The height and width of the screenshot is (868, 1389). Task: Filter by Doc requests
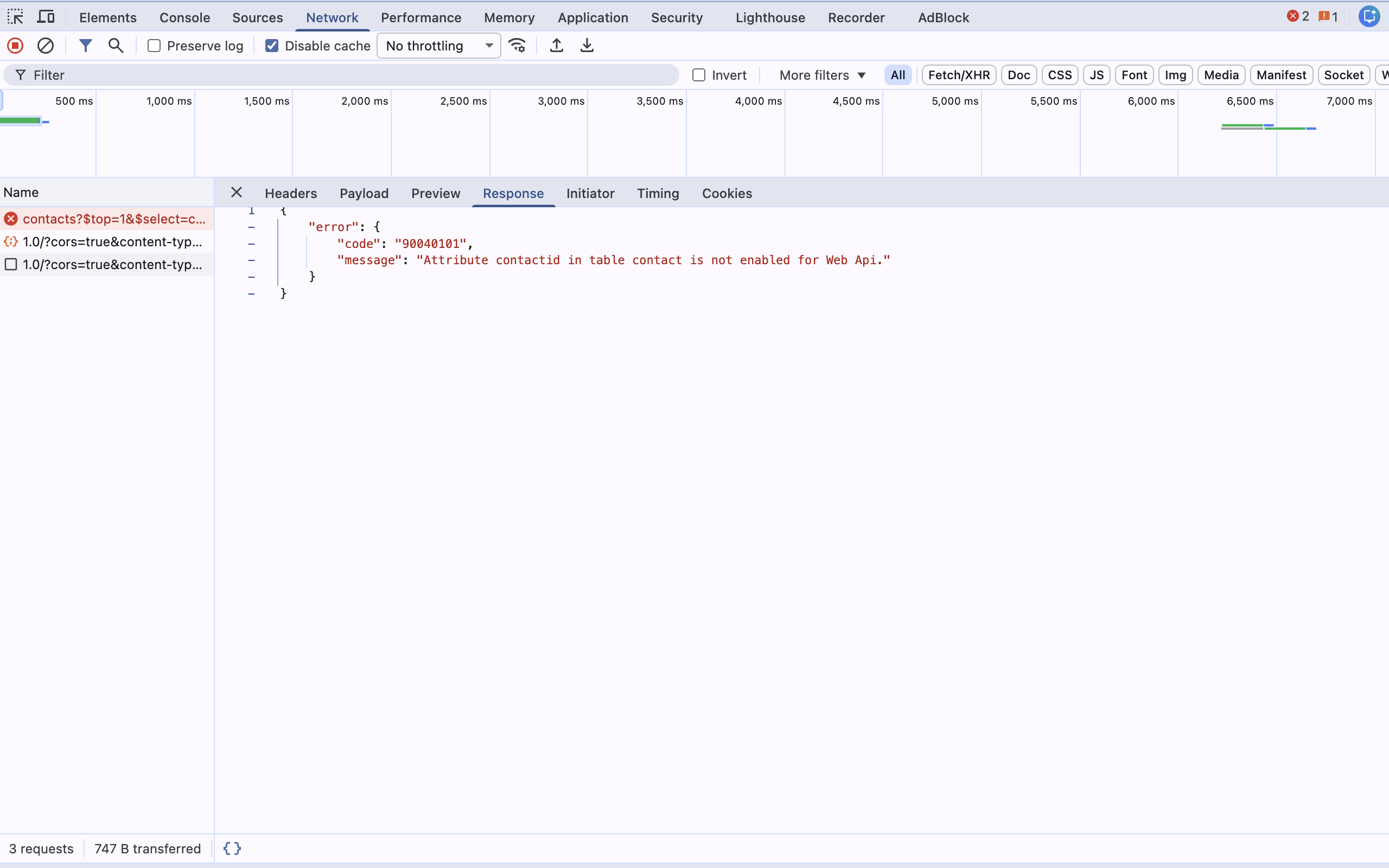coord(1019,75)
